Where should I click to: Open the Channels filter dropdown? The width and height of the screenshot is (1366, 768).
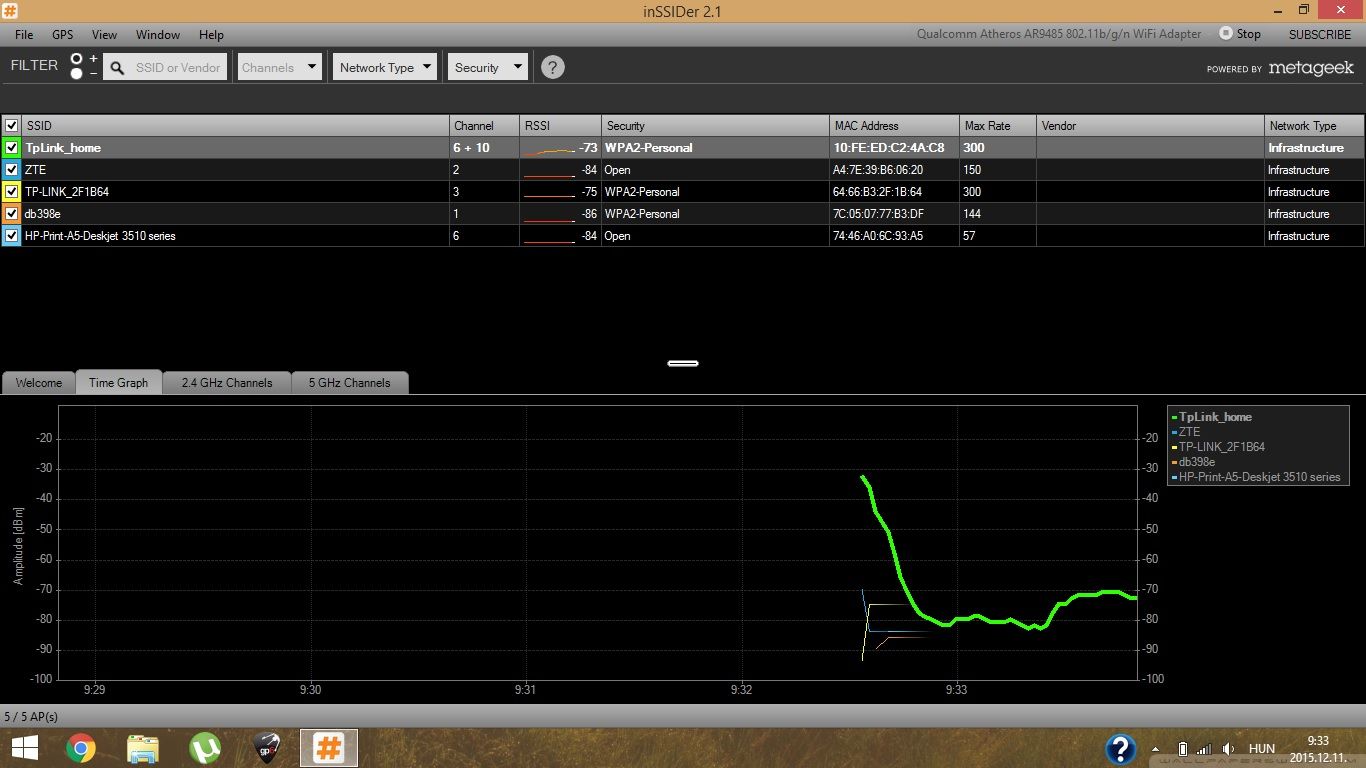(x=279, y=67)
